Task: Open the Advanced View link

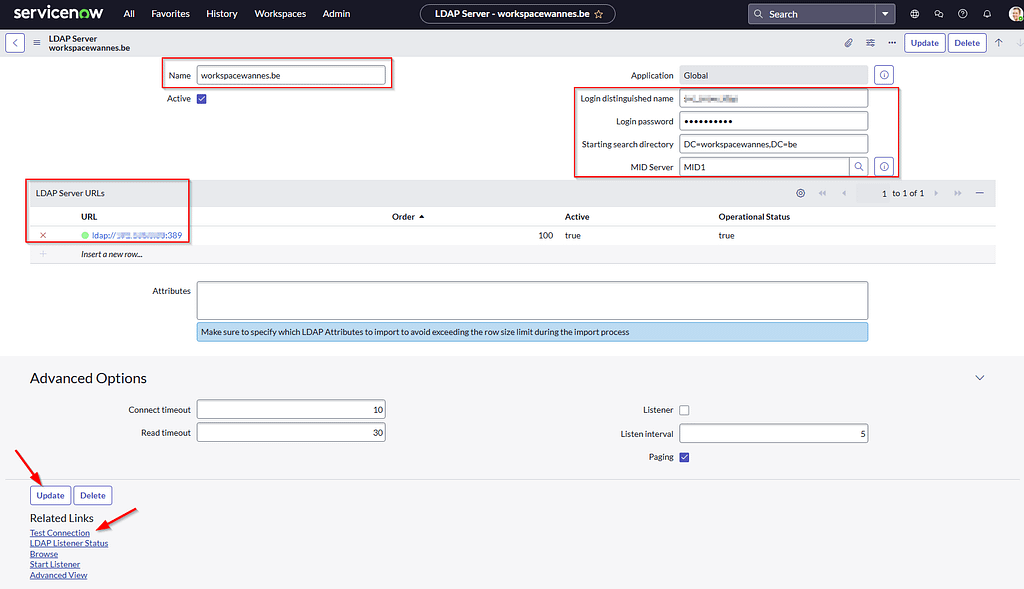Action: click(x=59, y=575)
